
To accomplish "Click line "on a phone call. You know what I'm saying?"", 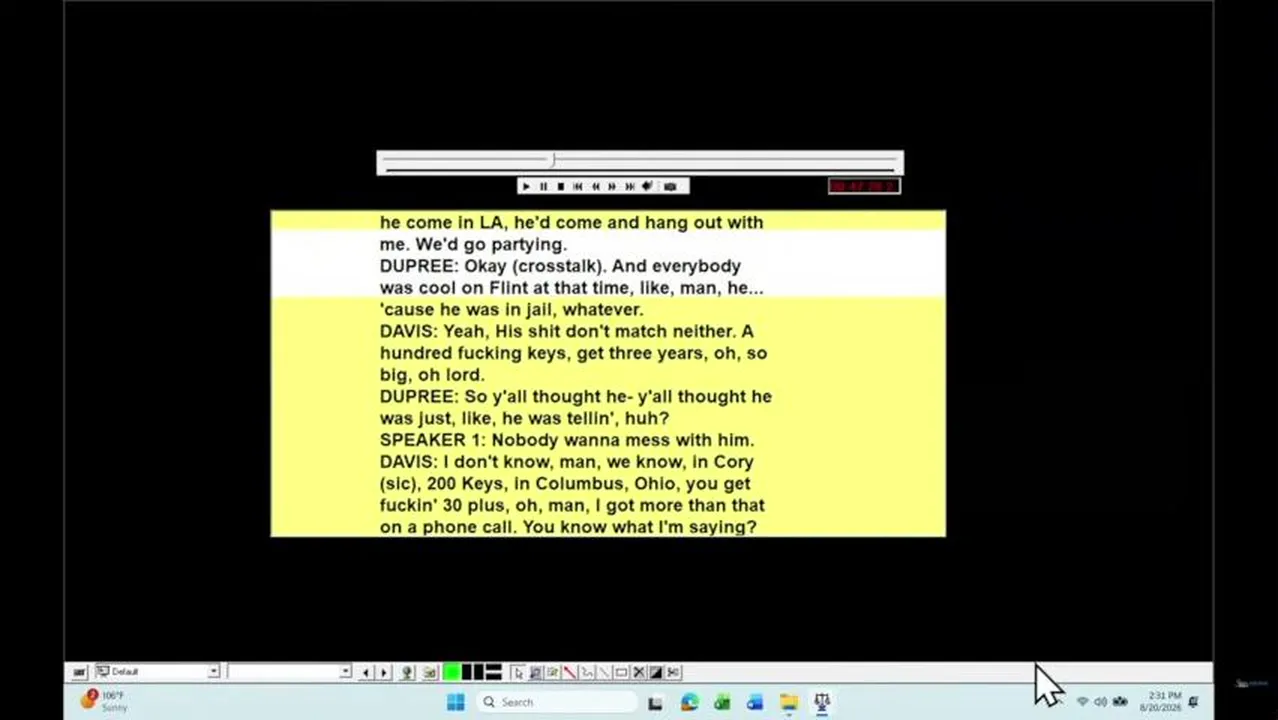I will [x=568, y=527].
